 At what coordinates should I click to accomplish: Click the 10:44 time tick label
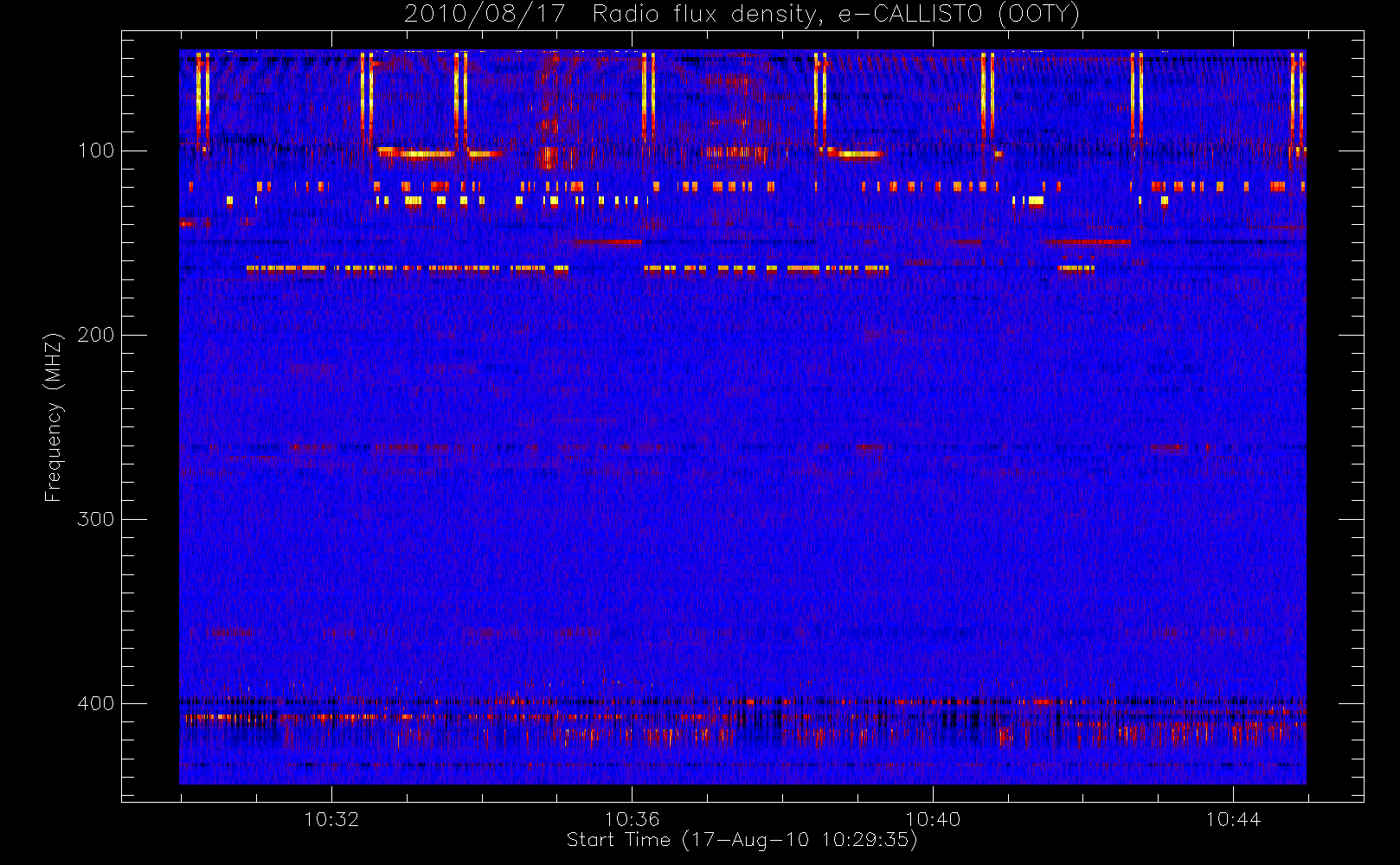(x=1233, y=819)
